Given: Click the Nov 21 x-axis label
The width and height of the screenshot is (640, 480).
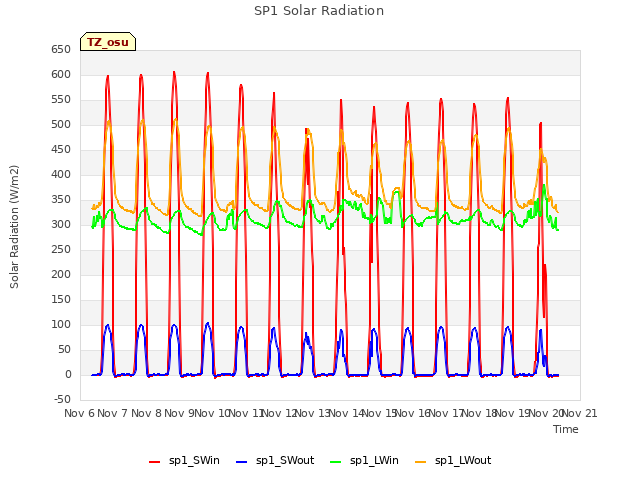Looking at the screenshot, I should coord(580,413).
